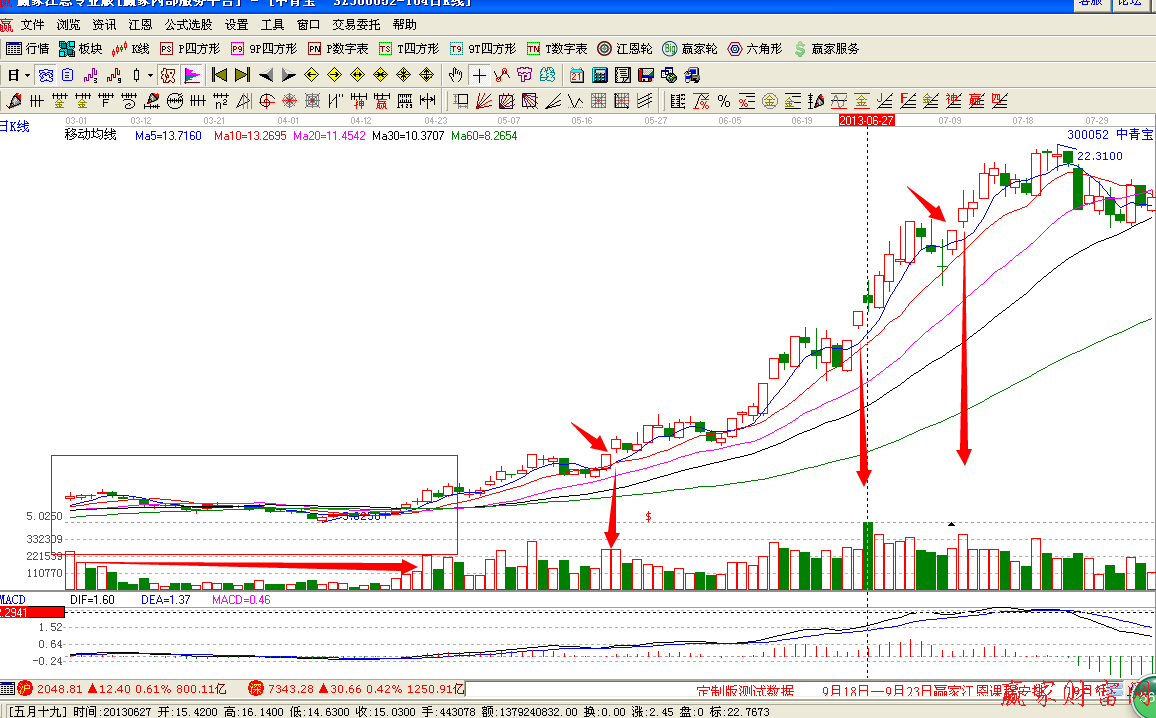Expand the candlestick style dropdown arrow

[x=151, y=75]
